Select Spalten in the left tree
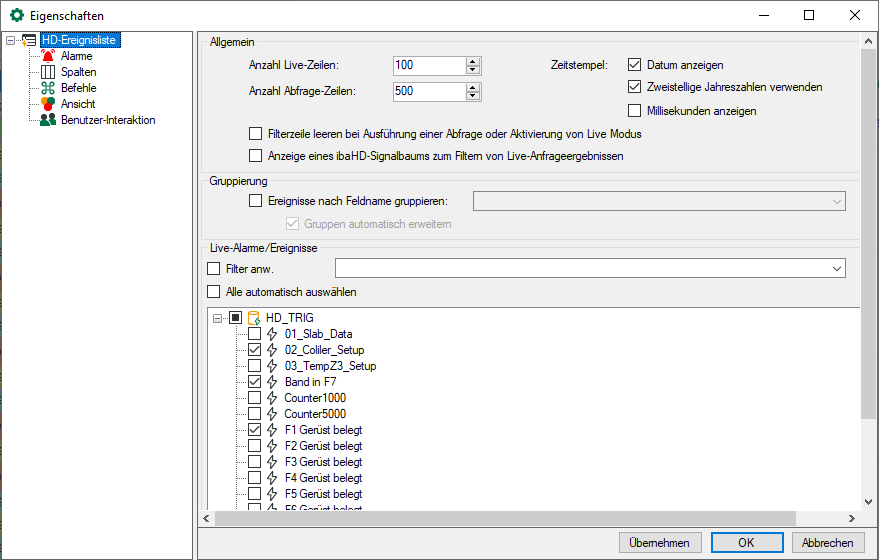Screen dimensions: 879x560 pos(78,72)
